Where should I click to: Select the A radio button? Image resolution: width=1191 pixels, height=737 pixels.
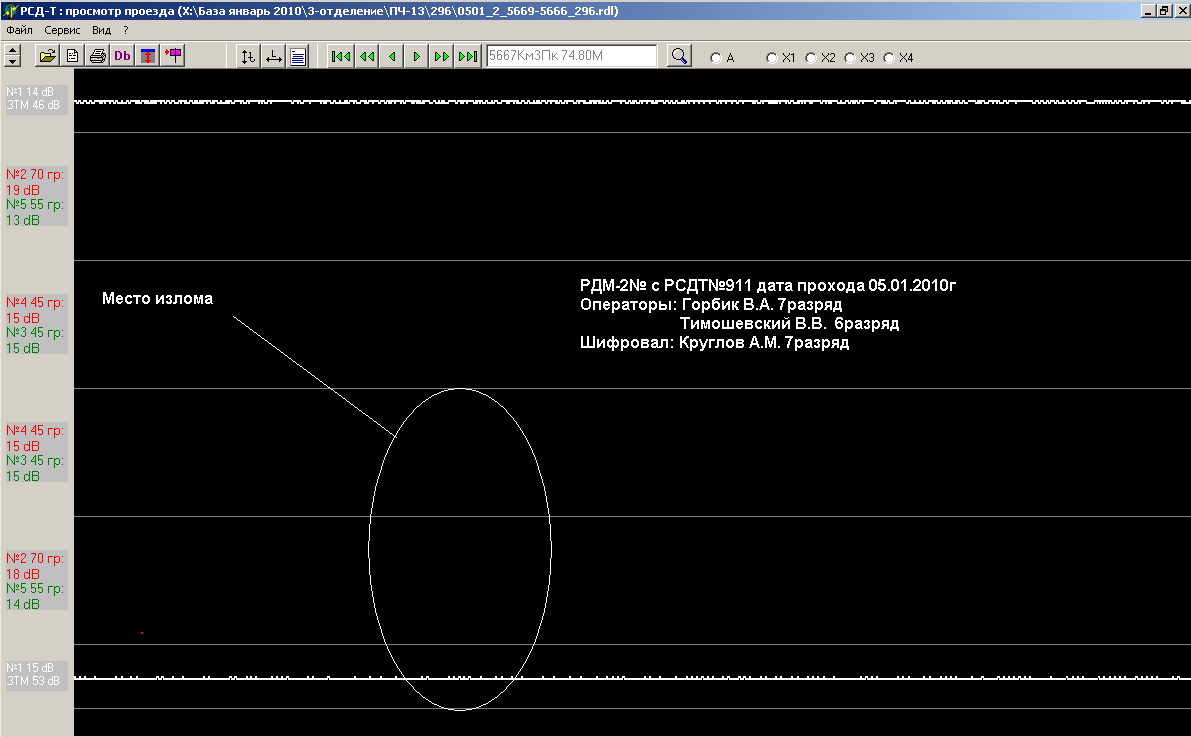[x=715, y=58]
